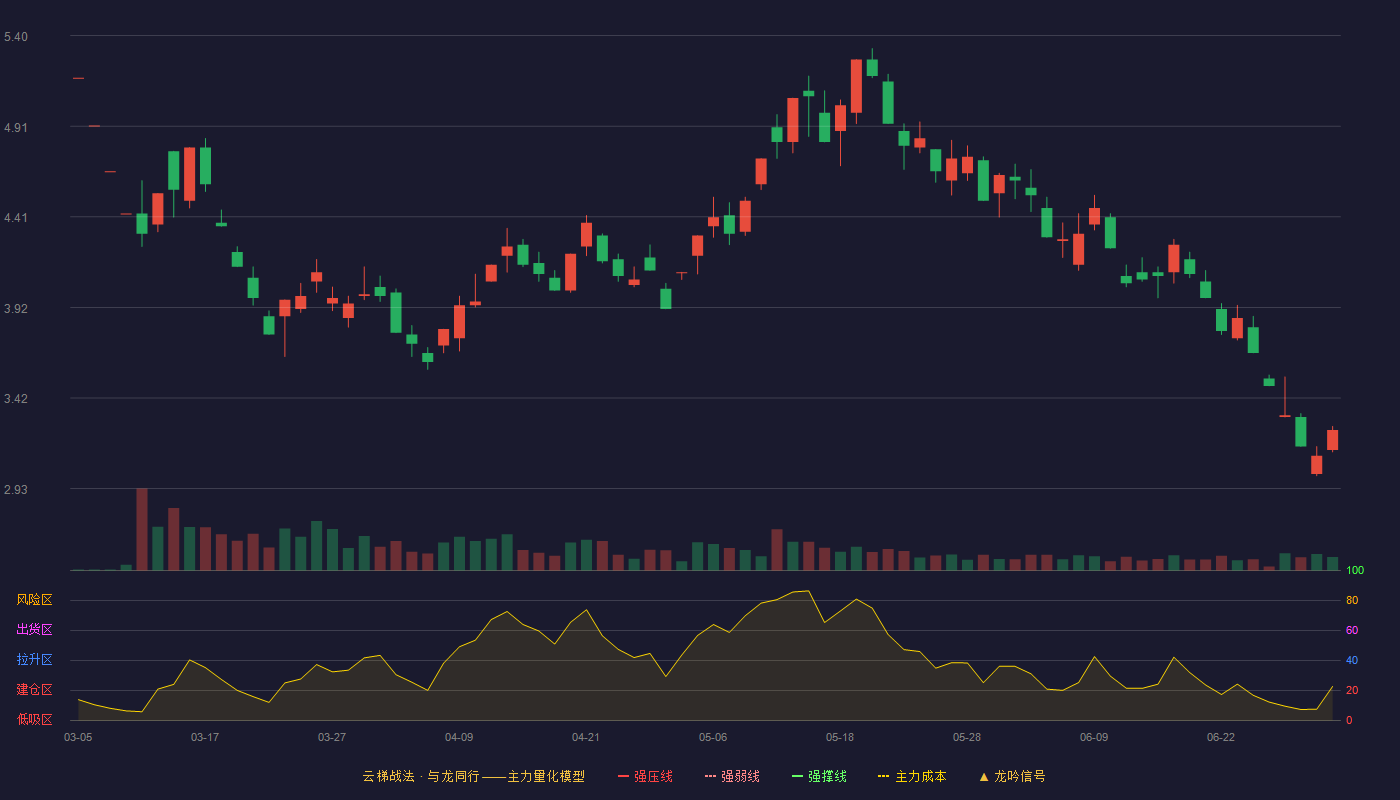Click the 05-18 date axis label
The image size is (1400, 800).
[840, 737]
